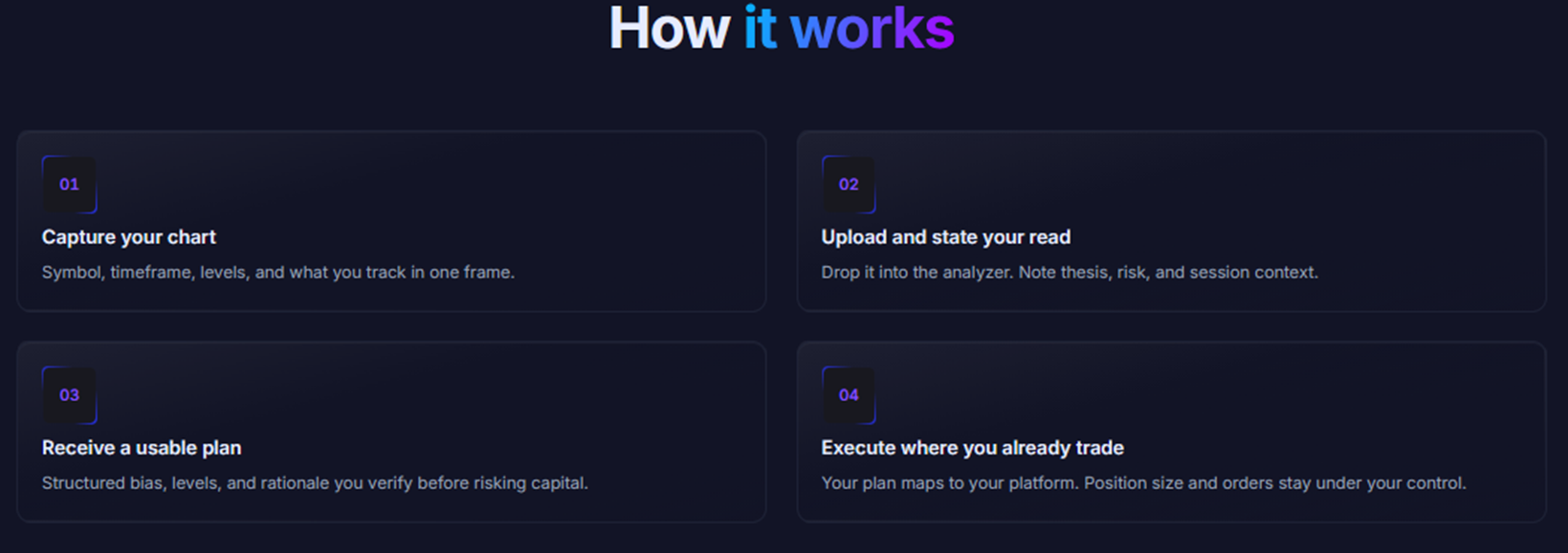Click the "Your plan maps to your platform" text
The image size is (1568, 553).
click(1143, 483)
